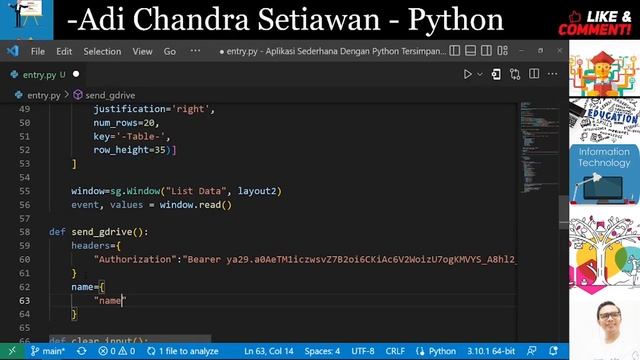Click 'window.read()' on line 56
This screenshot has width=640, height=360.
point(196,205)
